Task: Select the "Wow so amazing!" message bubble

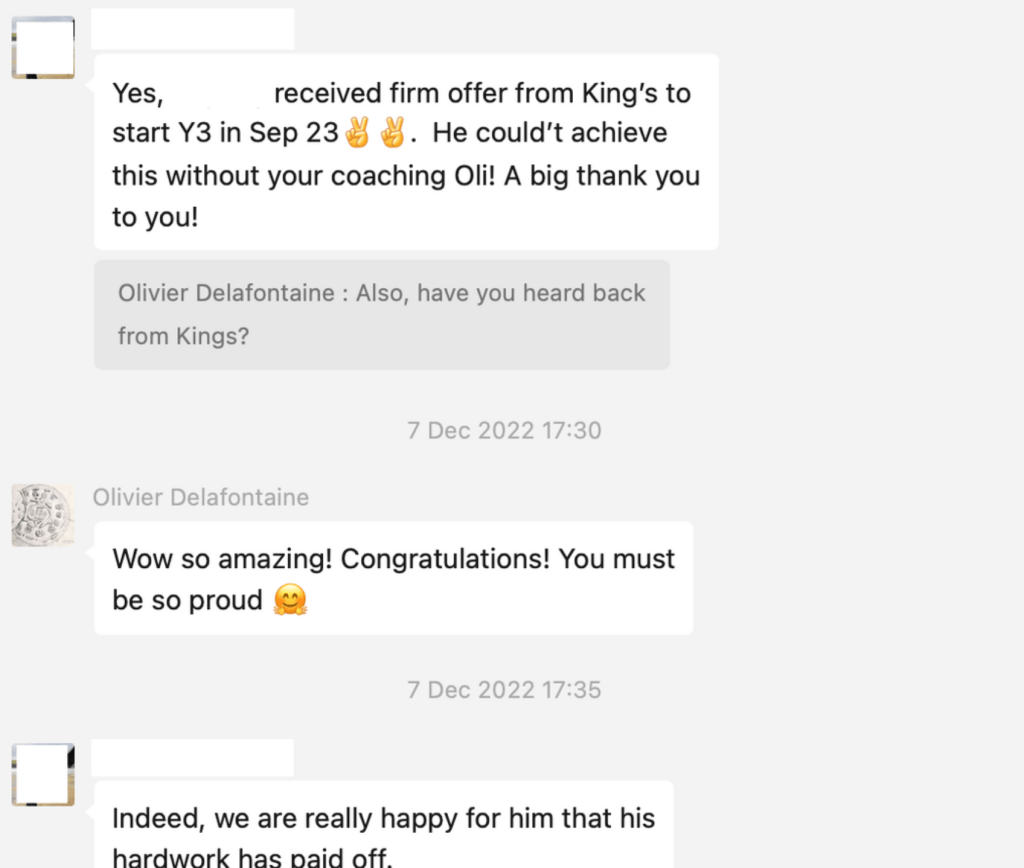Action: (x=393, y=578)
